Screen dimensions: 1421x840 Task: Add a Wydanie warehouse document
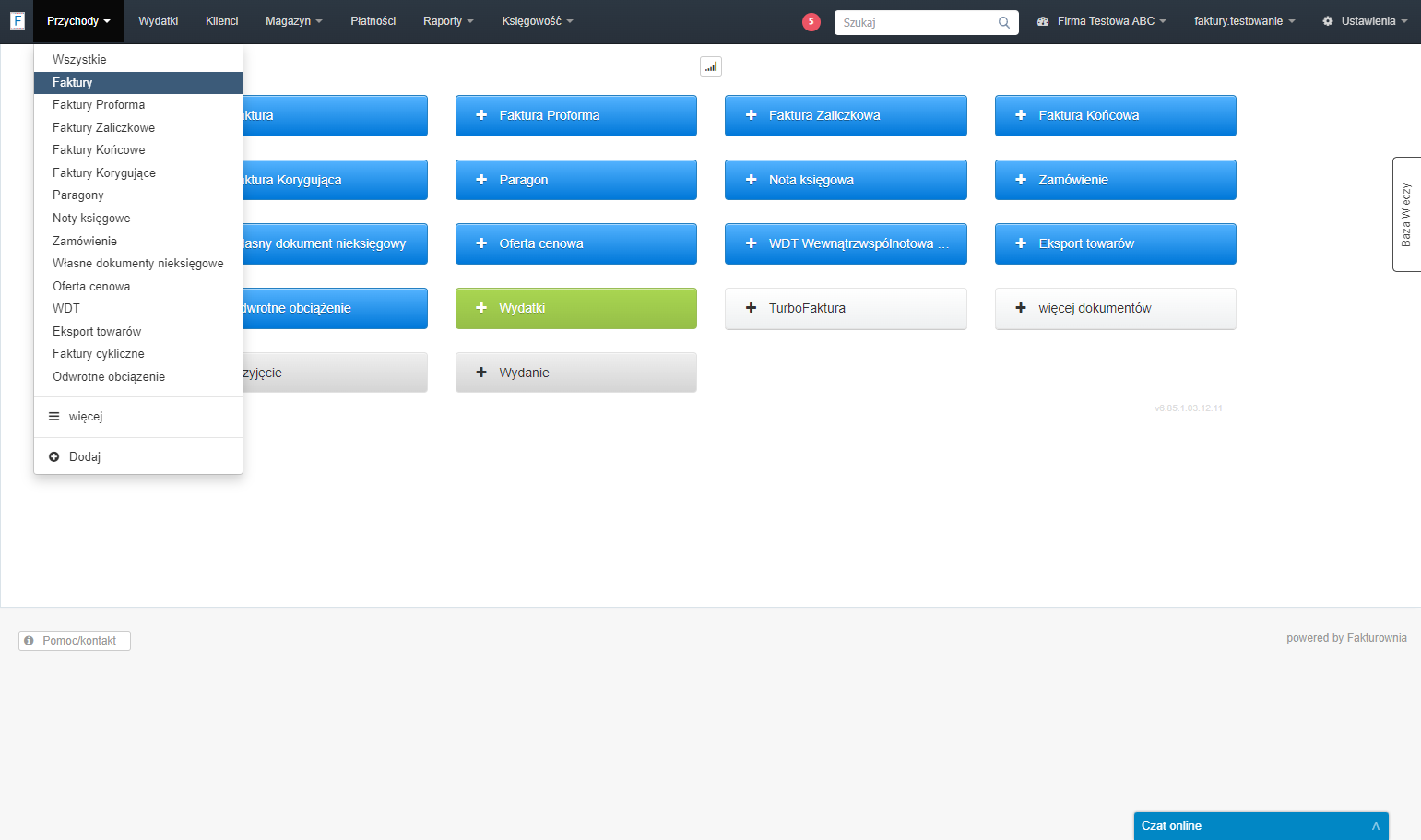pos(576,373)
